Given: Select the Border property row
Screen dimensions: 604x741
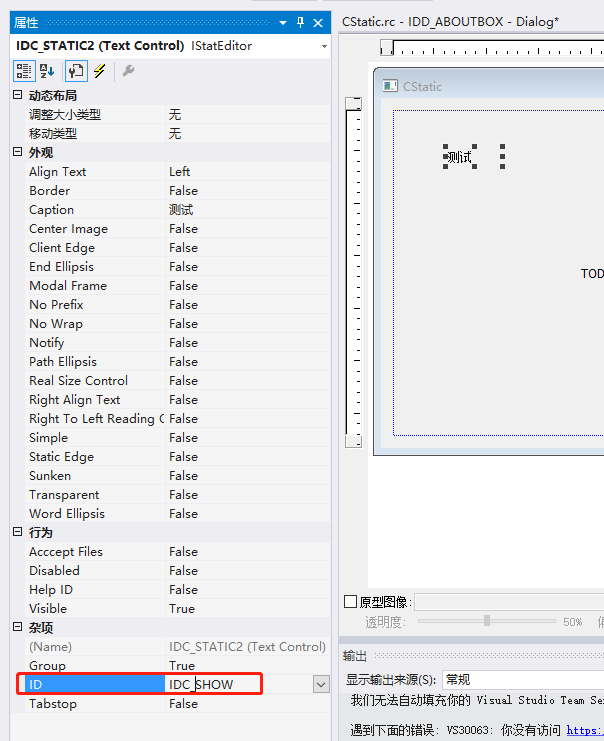Looking at the screenshot, I should [178, 190].
